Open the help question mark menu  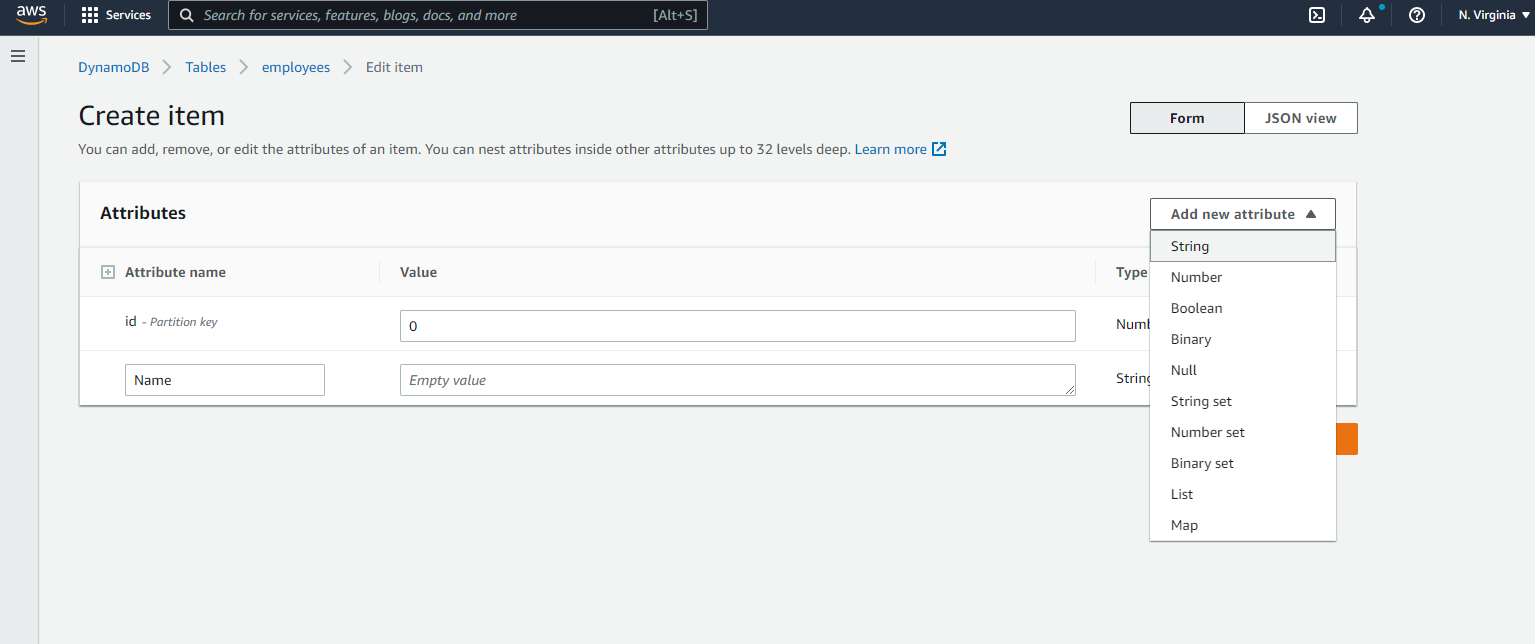(x=1417, y=15)
